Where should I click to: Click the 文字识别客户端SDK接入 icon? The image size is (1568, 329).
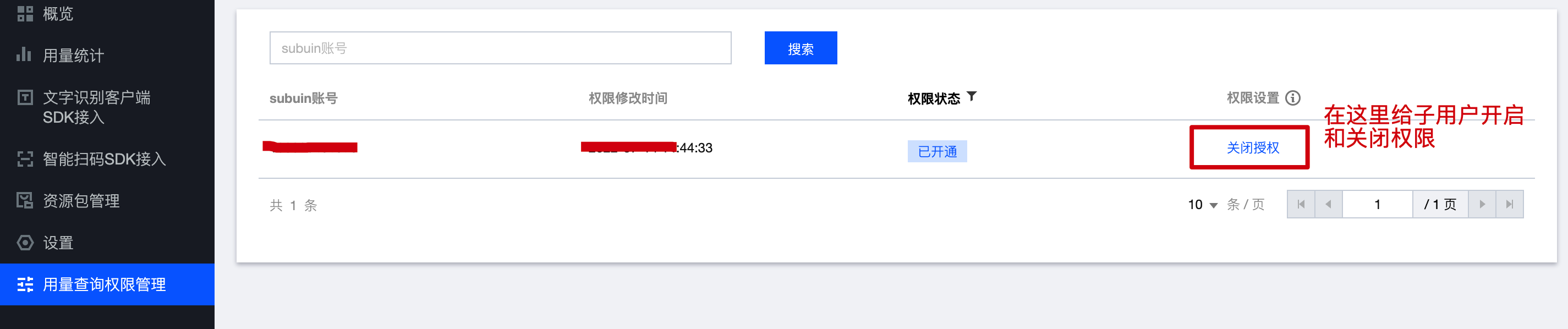25,97
